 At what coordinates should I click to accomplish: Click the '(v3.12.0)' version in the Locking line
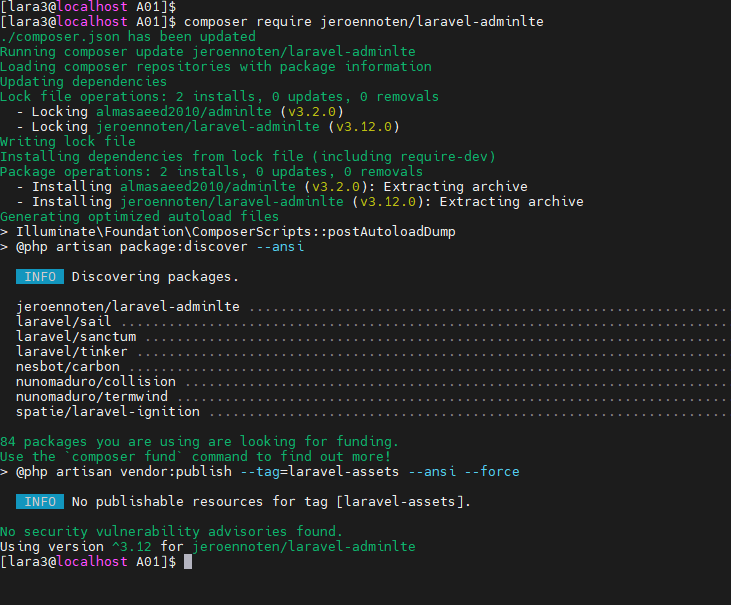pyautogui.click(x=364, y=127)
